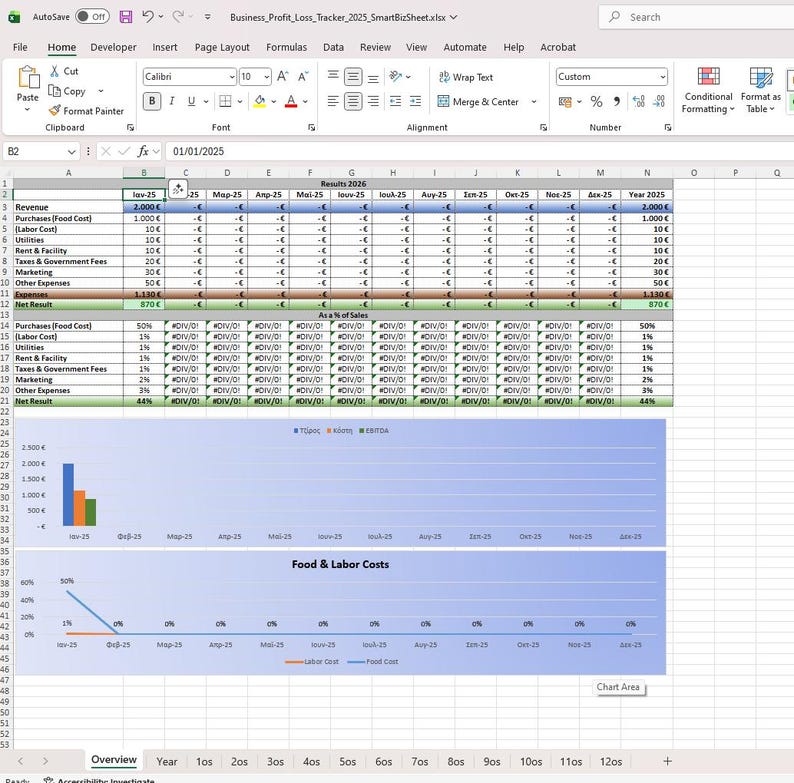Switch to the Formulas ribbon tab
This screenshot has width=794, height=783.
(287, 47)
